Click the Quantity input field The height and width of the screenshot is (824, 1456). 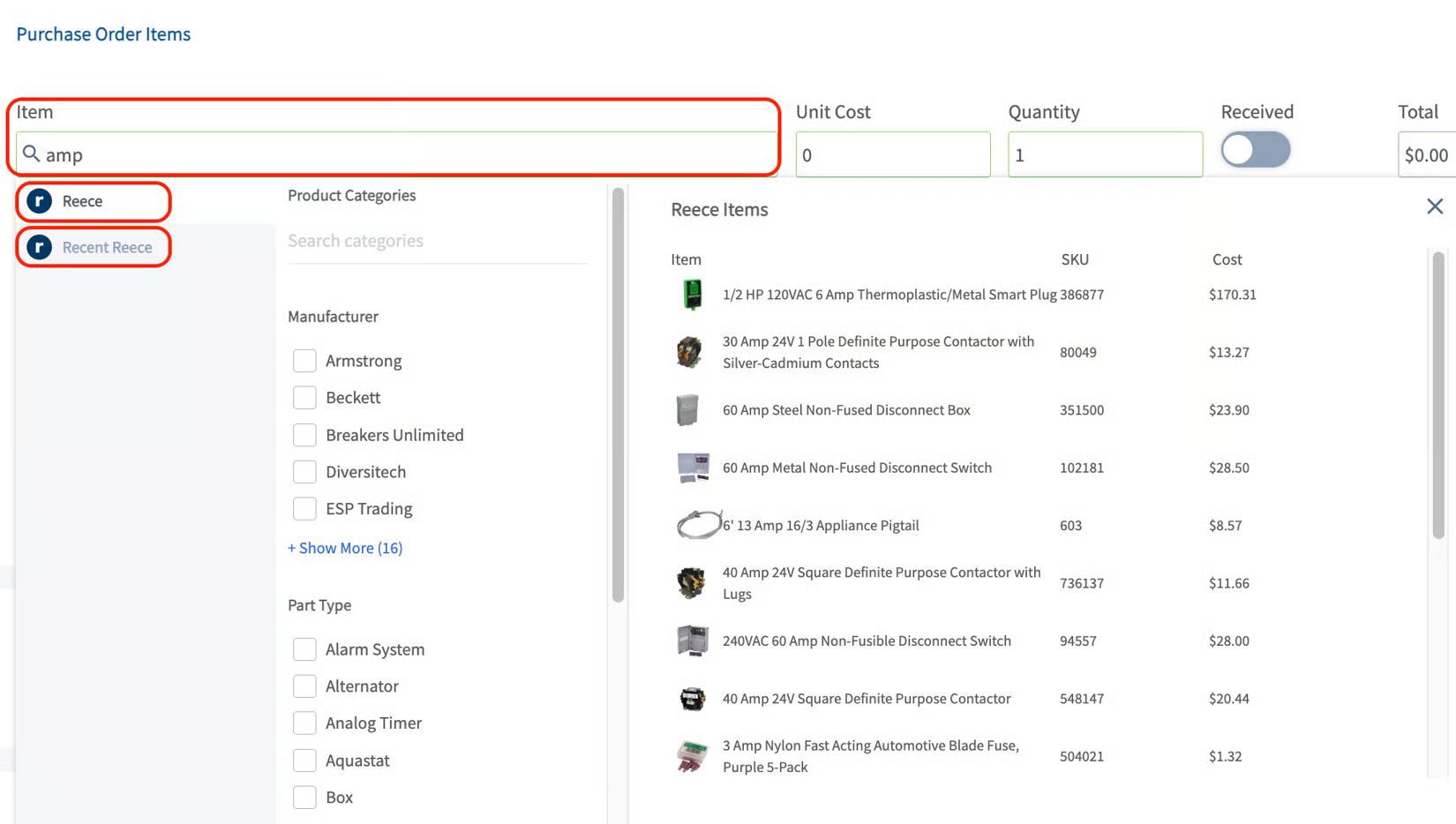[x=1106, y=154]
